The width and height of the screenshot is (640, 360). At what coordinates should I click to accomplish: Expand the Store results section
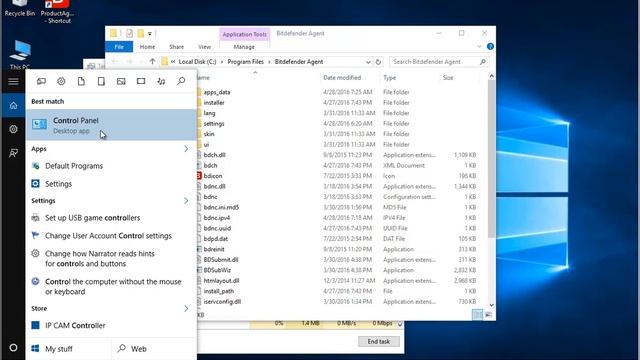click(x=186, y=309)
